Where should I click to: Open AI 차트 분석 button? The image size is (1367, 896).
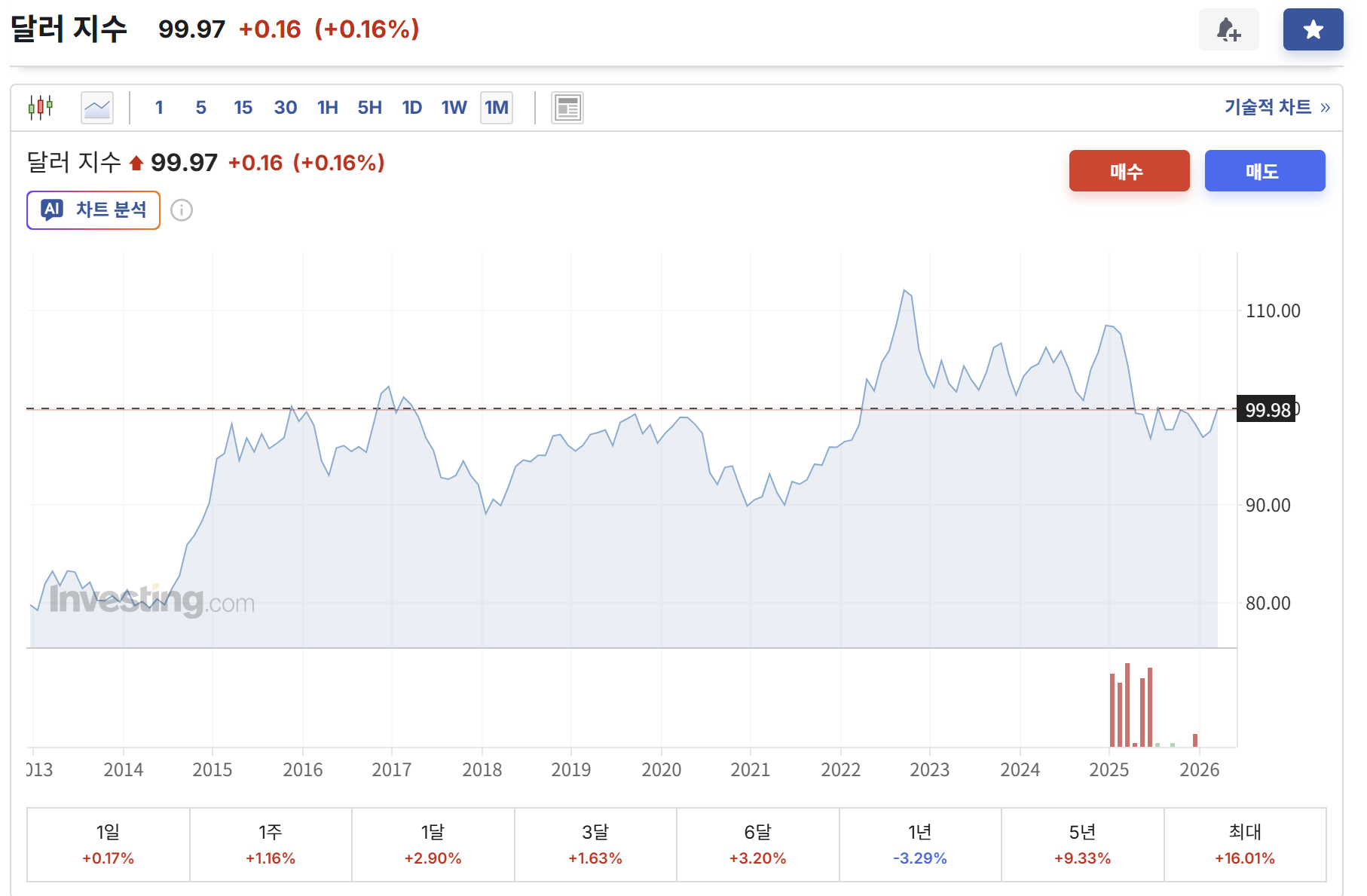click(93, 209)
